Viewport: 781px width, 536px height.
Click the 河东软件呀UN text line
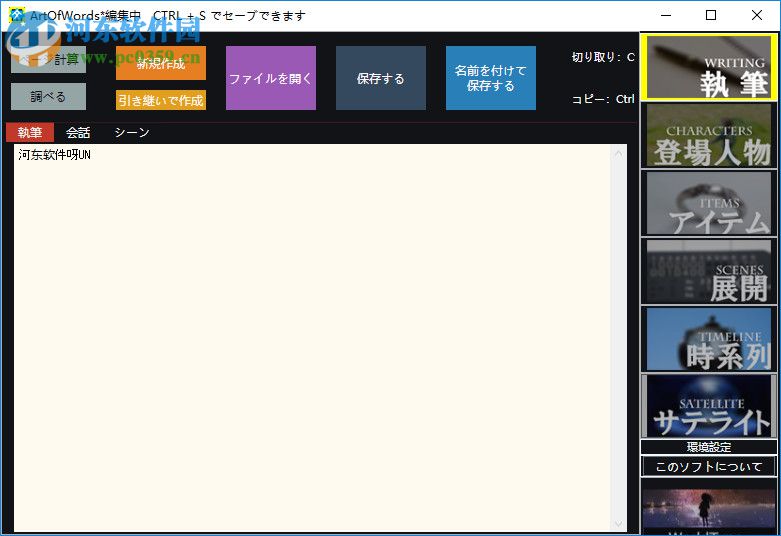(x=54, y=155)
